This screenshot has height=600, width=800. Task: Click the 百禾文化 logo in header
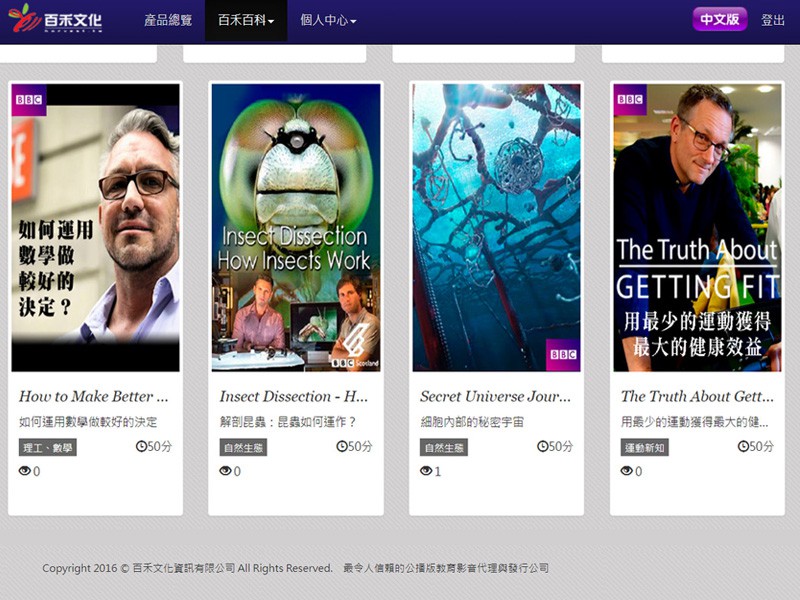tap(56, 20)
